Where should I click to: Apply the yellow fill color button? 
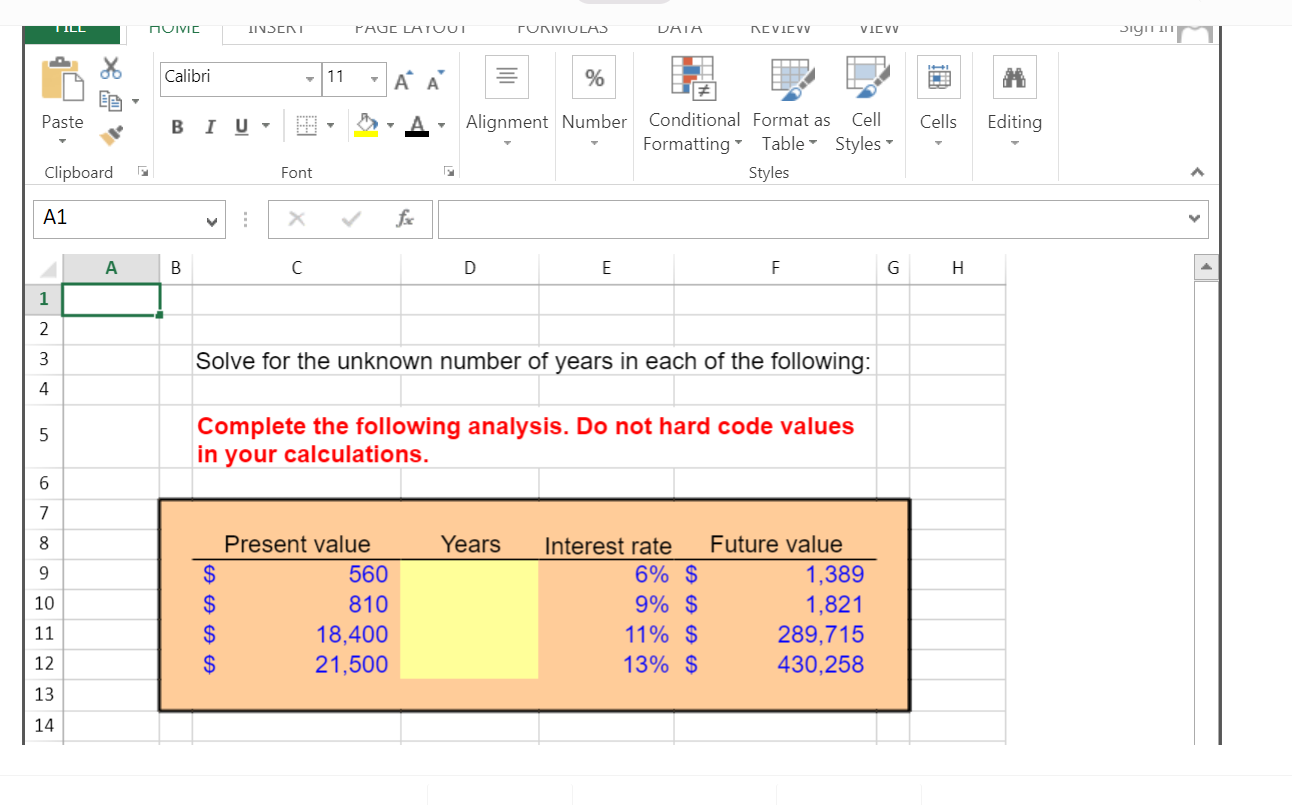tap(365, 127)
